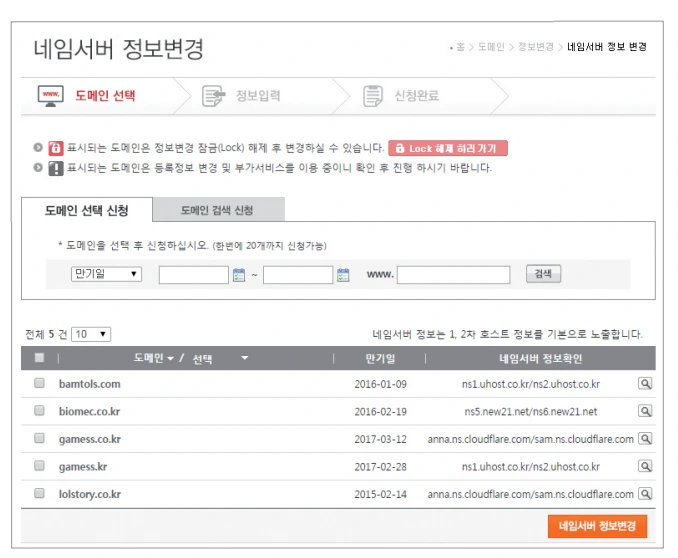Viewport: 678px width, 558px height.
Task: Click the expiry date 2017-03-12
Action: click(x=381, y=439)
